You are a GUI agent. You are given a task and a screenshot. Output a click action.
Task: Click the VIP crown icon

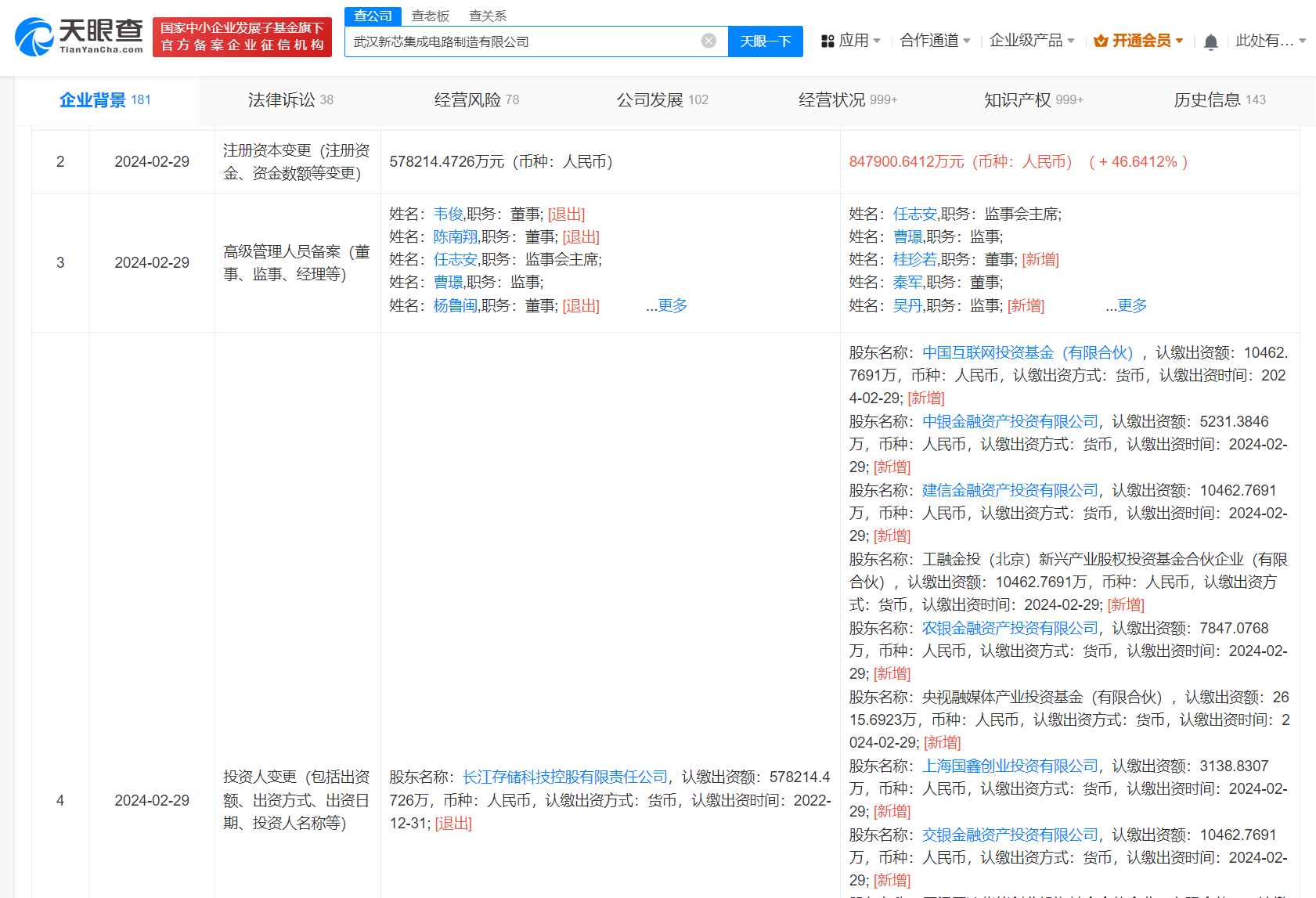(x=1101, y=41)
